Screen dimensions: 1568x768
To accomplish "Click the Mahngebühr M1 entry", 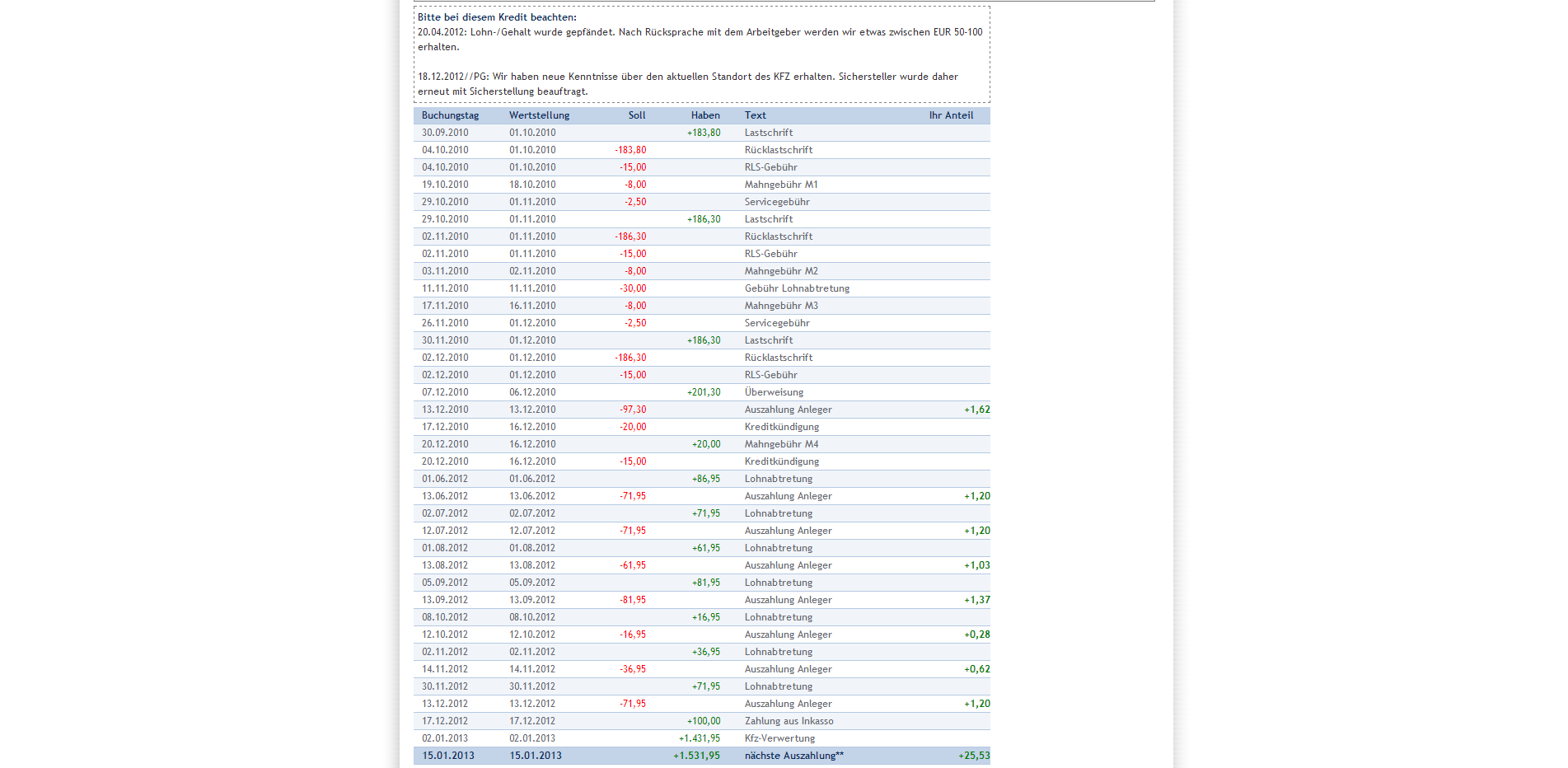I will pos(780,185).
